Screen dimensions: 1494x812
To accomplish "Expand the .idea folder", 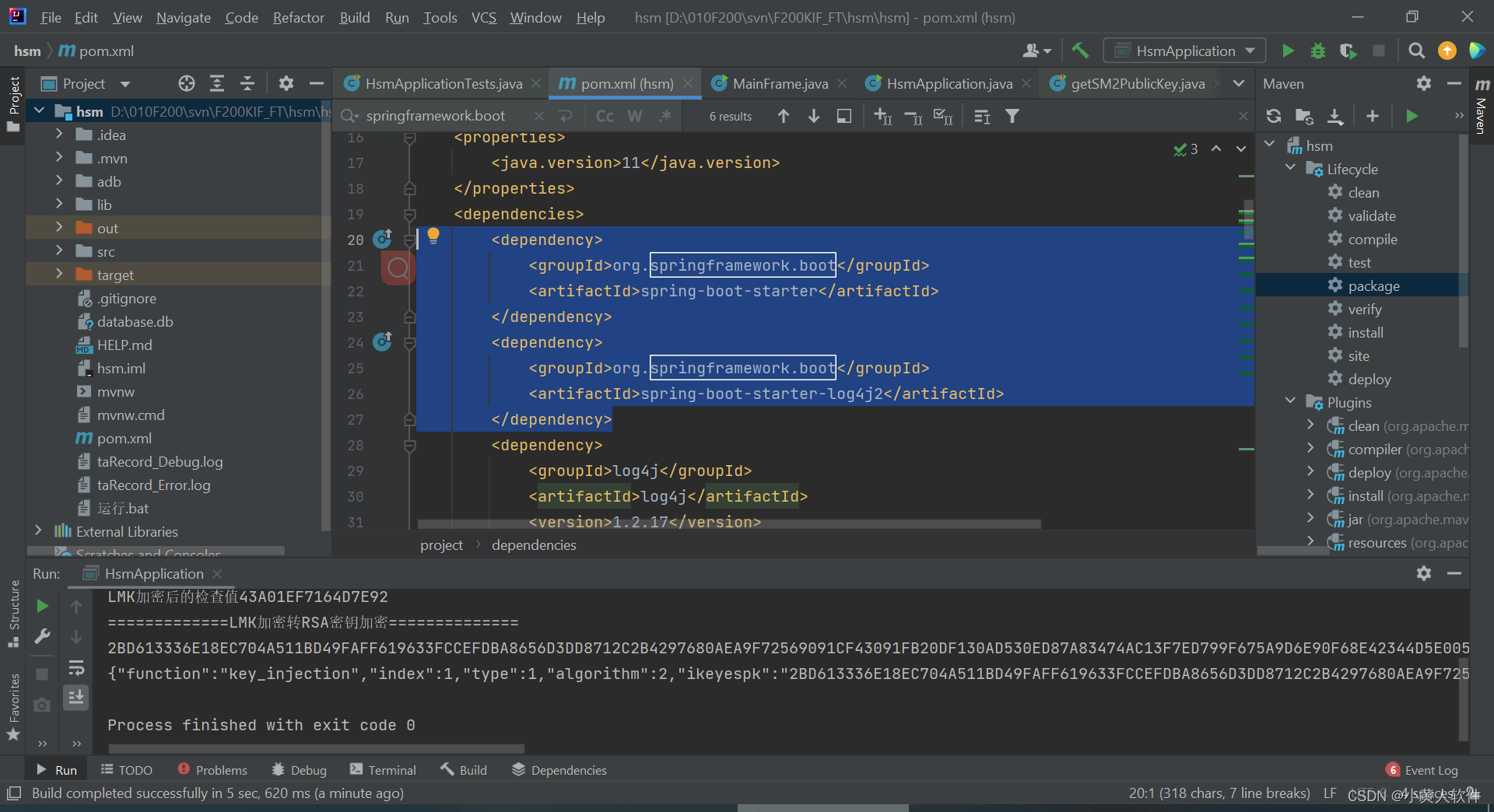I will pos(59,135).
